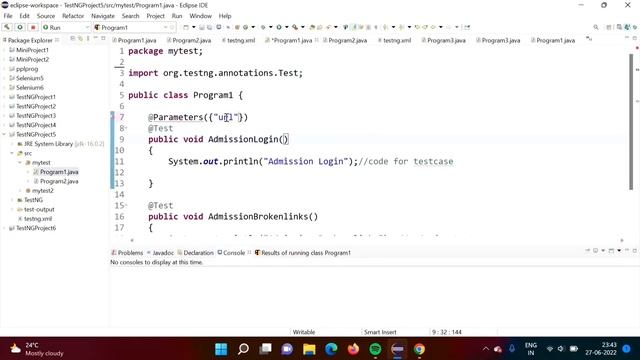Collapse the src folder node
Viewport: 640px width, 360px height.
[12, 153]
